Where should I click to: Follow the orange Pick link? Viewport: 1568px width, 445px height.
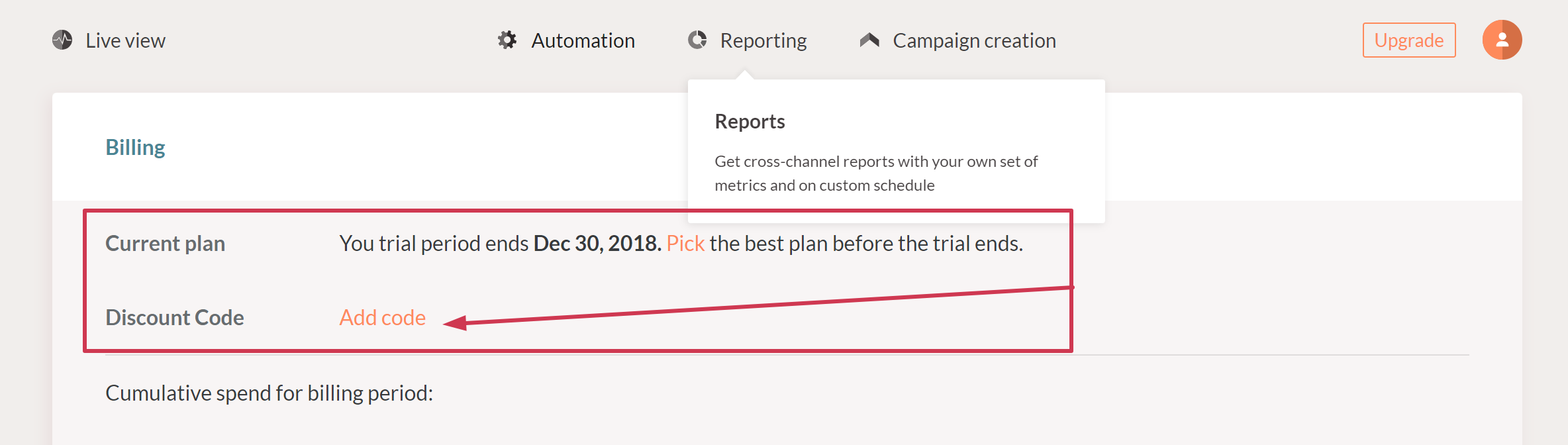[684, 243]
